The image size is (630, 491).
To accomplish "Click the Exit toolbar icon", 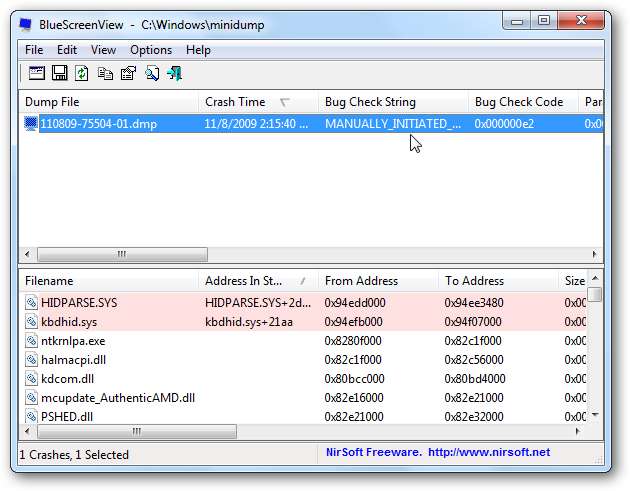I will pos(175,73).
